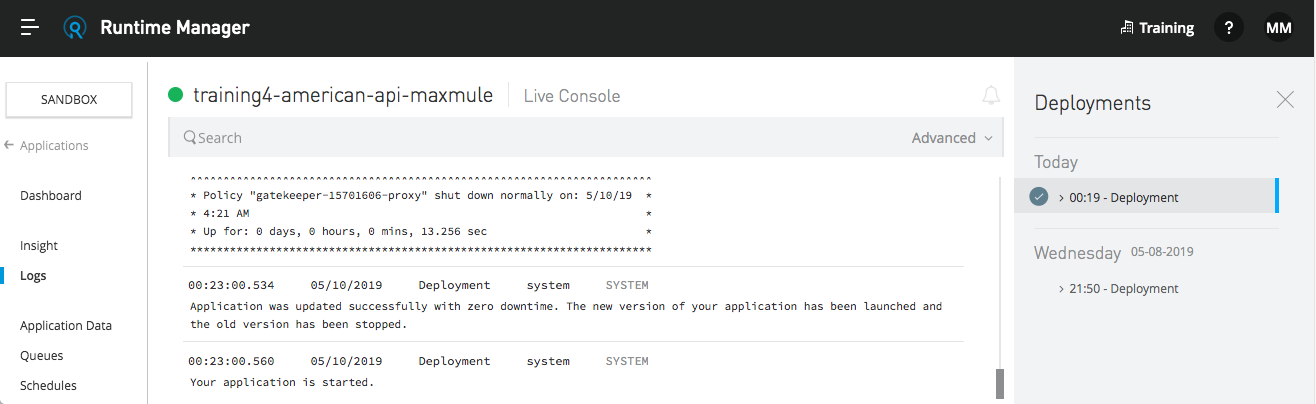Click into the log Search field
The width and height of the screenshot is (1316, 404).
click(540, 138)
